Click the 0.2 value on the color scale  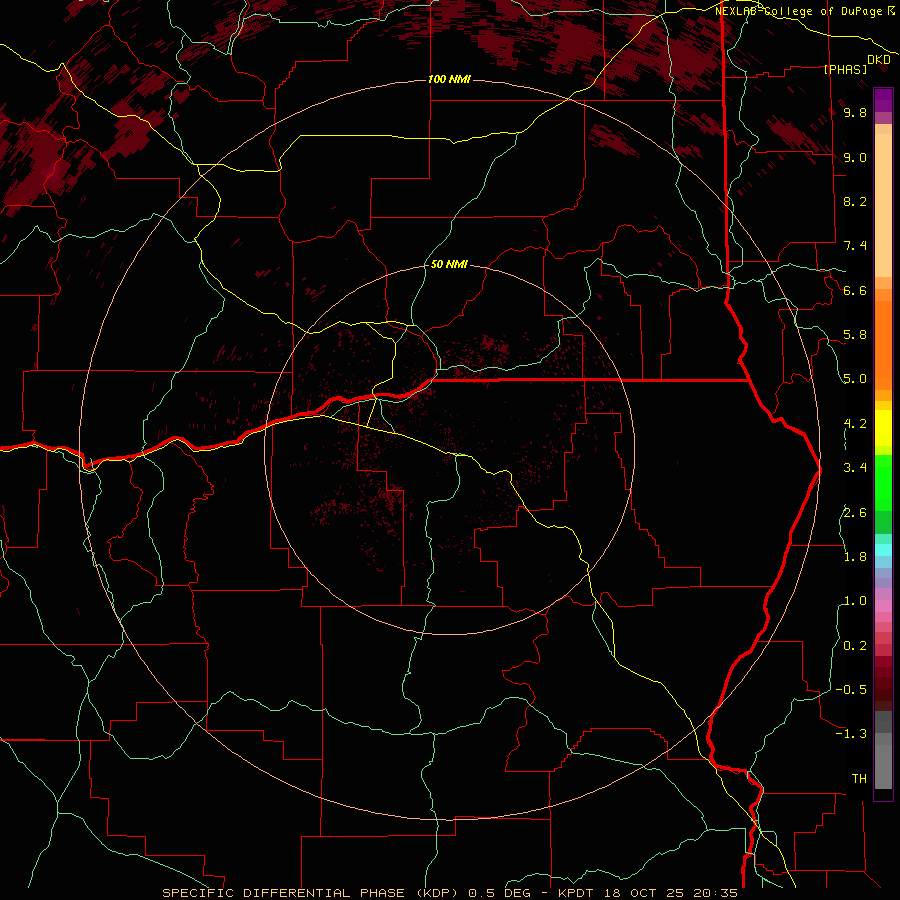coord(855,646)
